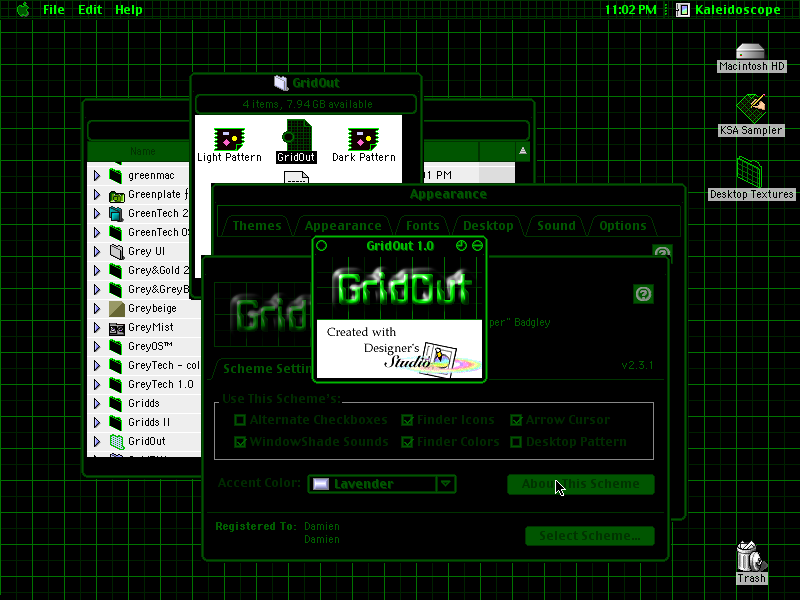Click the folder proxy icon in GridOut title bar

click(x=281, y=83)
